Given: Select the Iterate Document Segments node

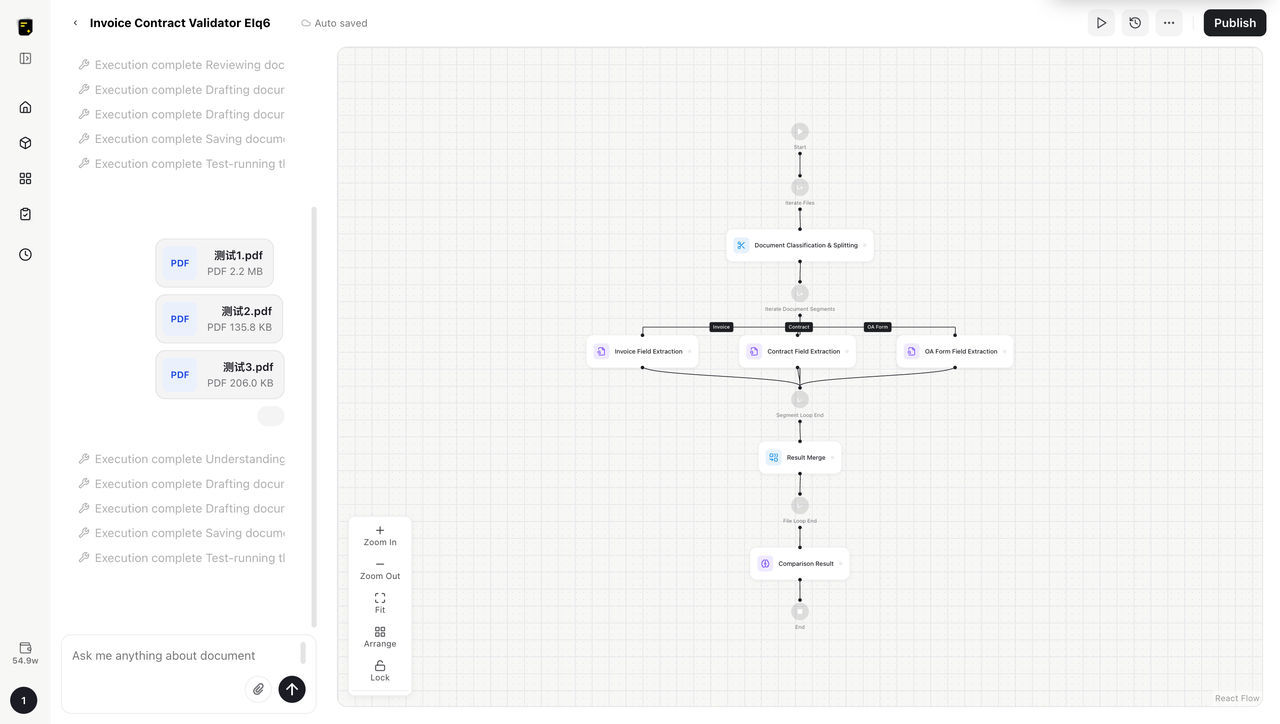Looking at the screenshot, I should tap(800, 293).
